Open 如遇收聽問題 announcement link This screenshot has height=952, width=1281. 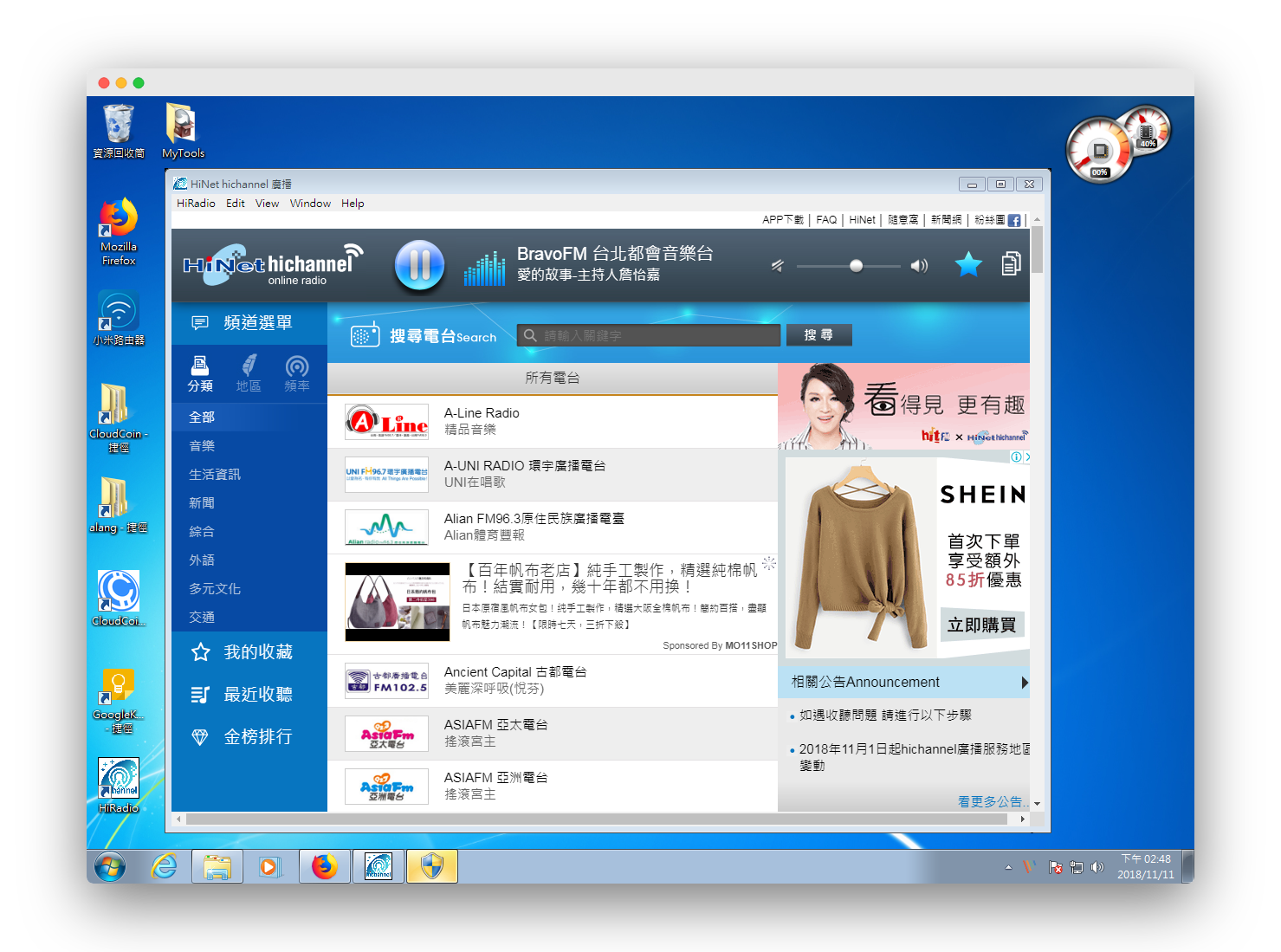click(x=885, y=716)
